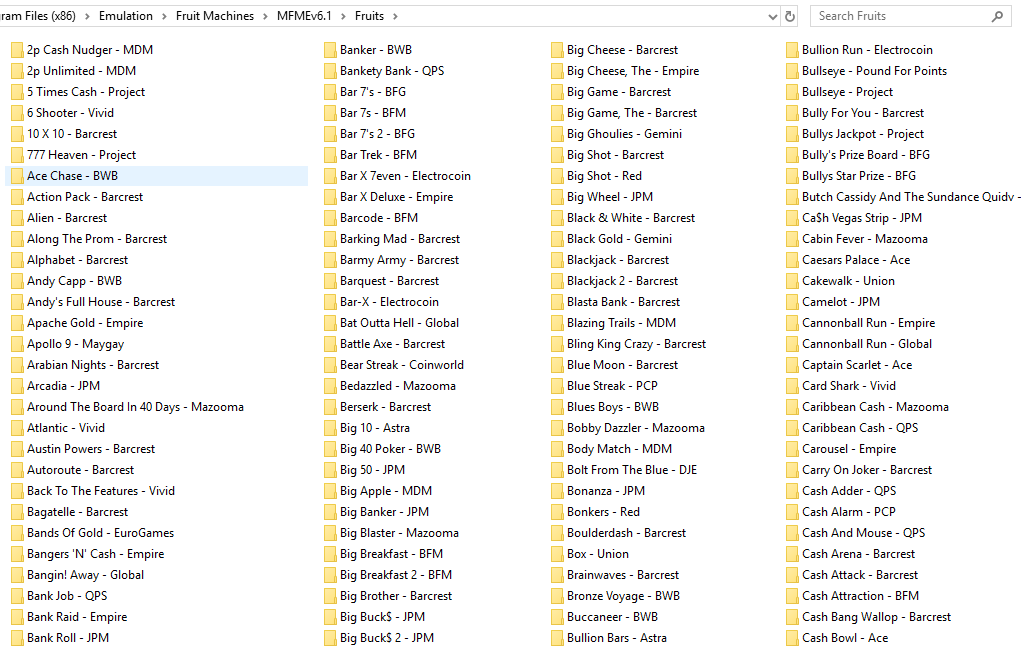The height and width of the screenshot is (661, 1021).
Task: Select Bear Streak - Coinworld folder name
Action: (x=402, y=365)
